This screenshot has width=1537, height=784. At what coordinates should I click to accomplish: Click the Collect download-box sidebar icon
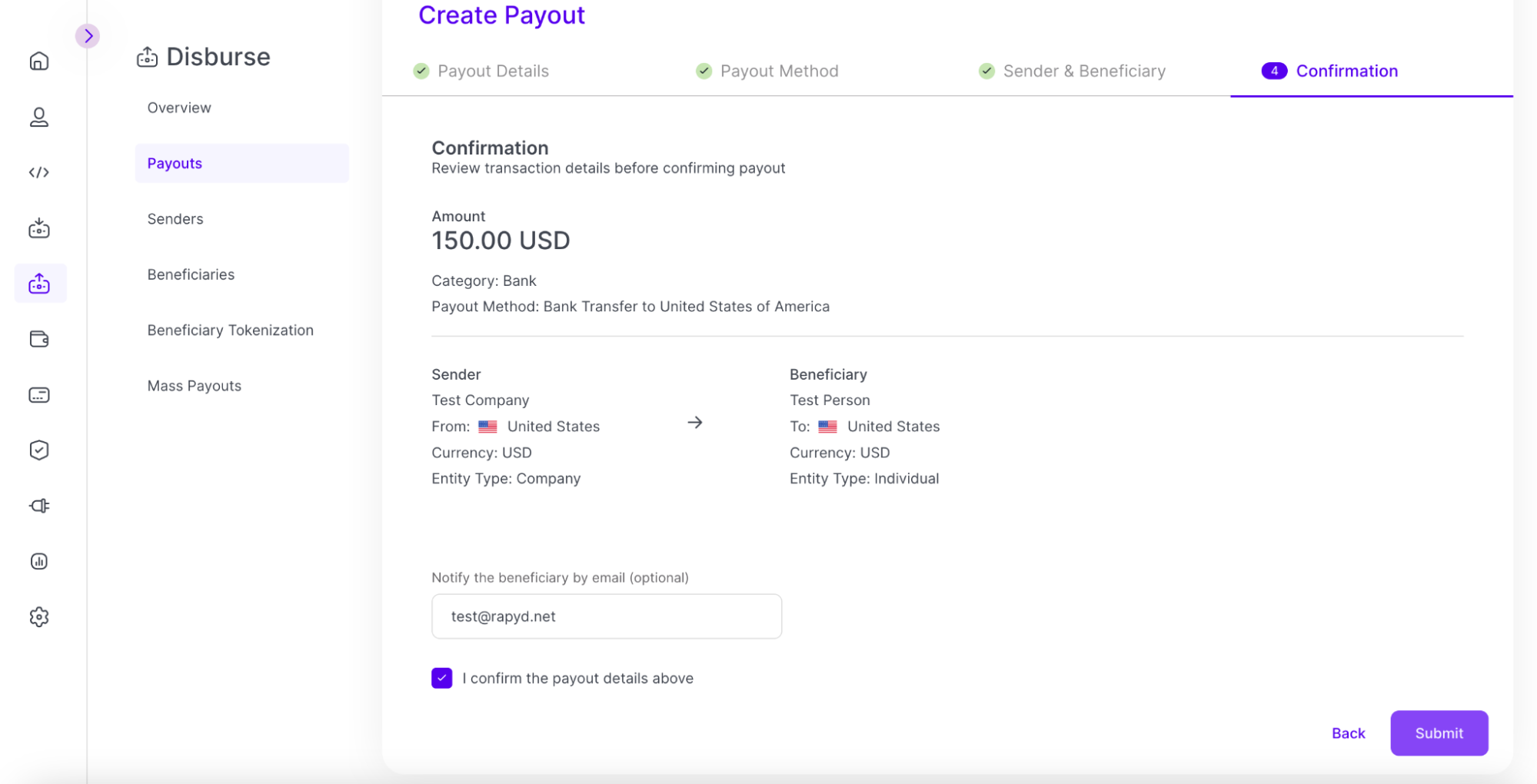tap(39, 228)
